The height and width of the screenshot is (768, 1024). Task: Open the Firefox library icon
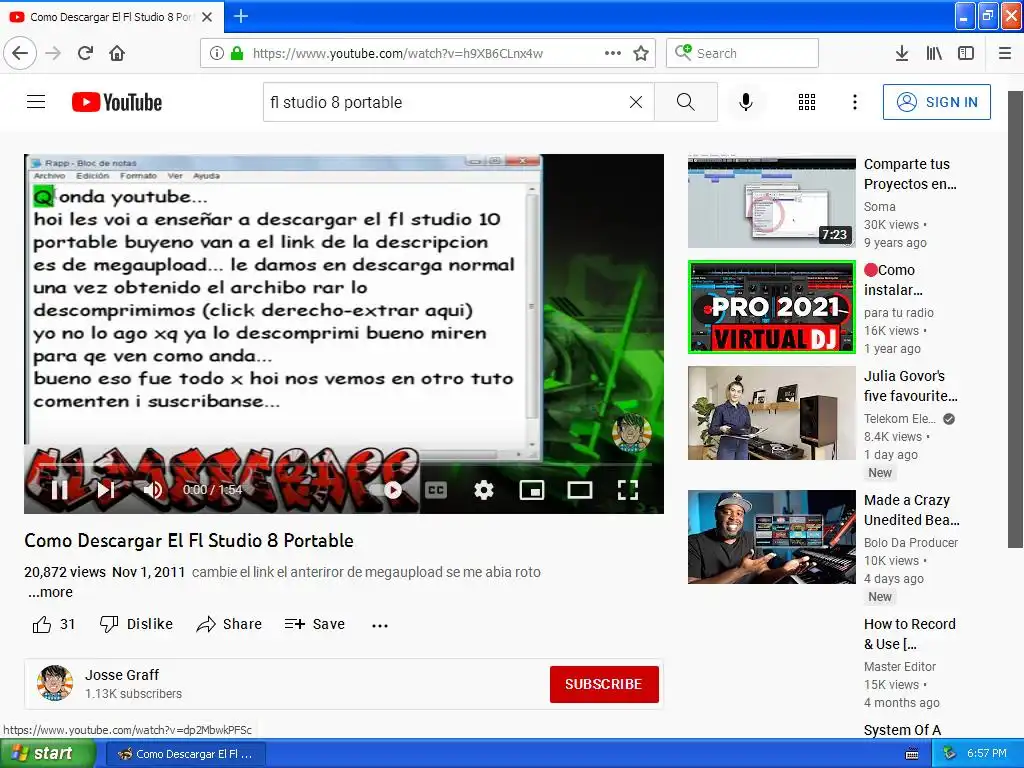click(x=934, y=53)
